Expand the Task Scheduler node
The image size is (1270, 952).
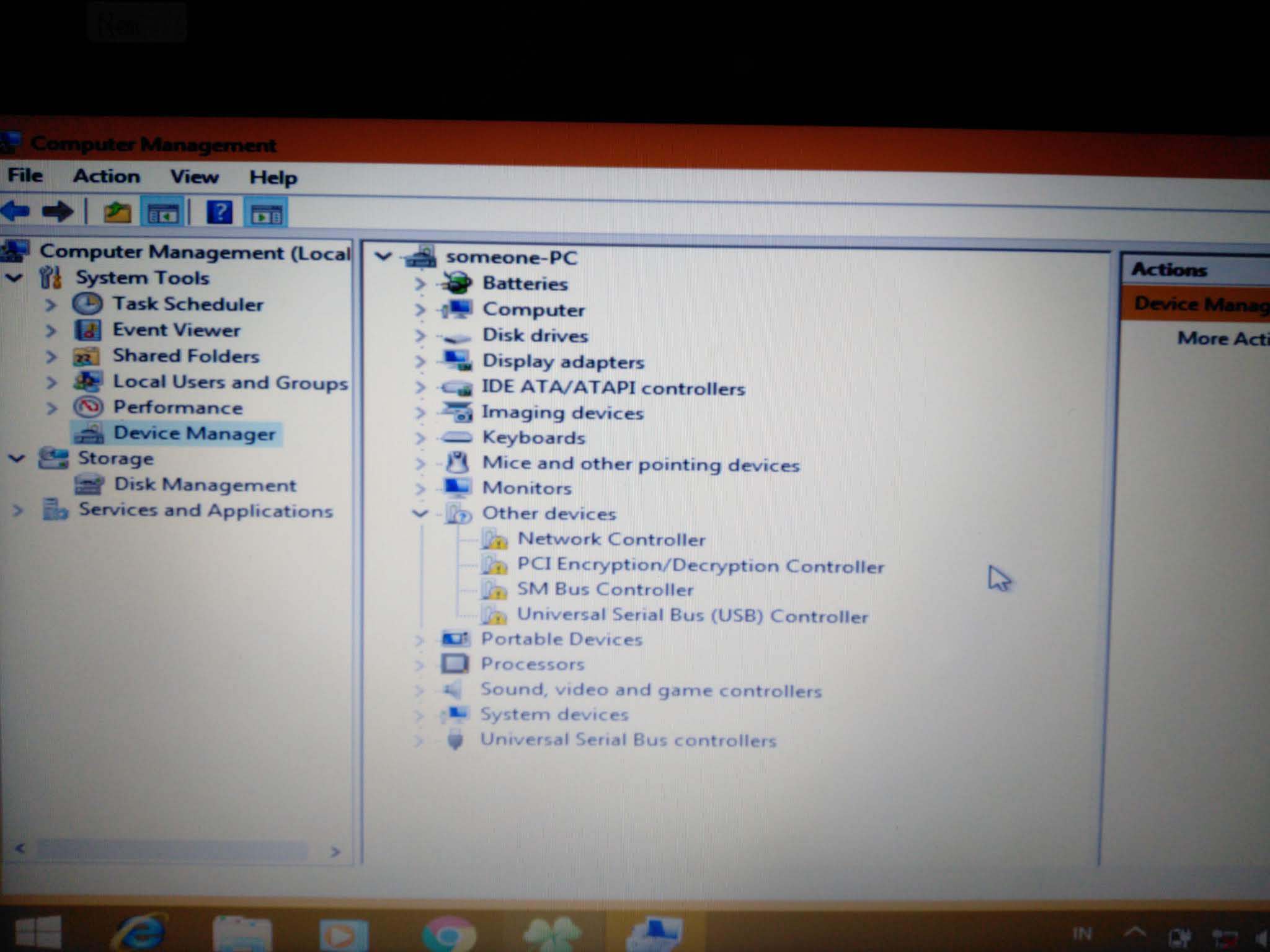(x=51, y=304)
